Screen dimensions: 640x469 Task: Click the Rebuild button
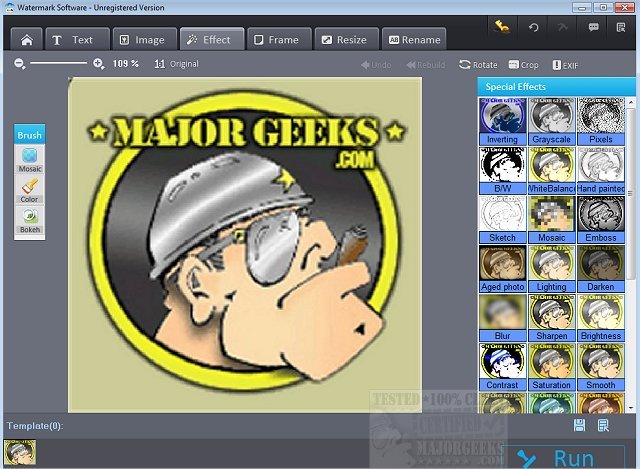[425, 65]
